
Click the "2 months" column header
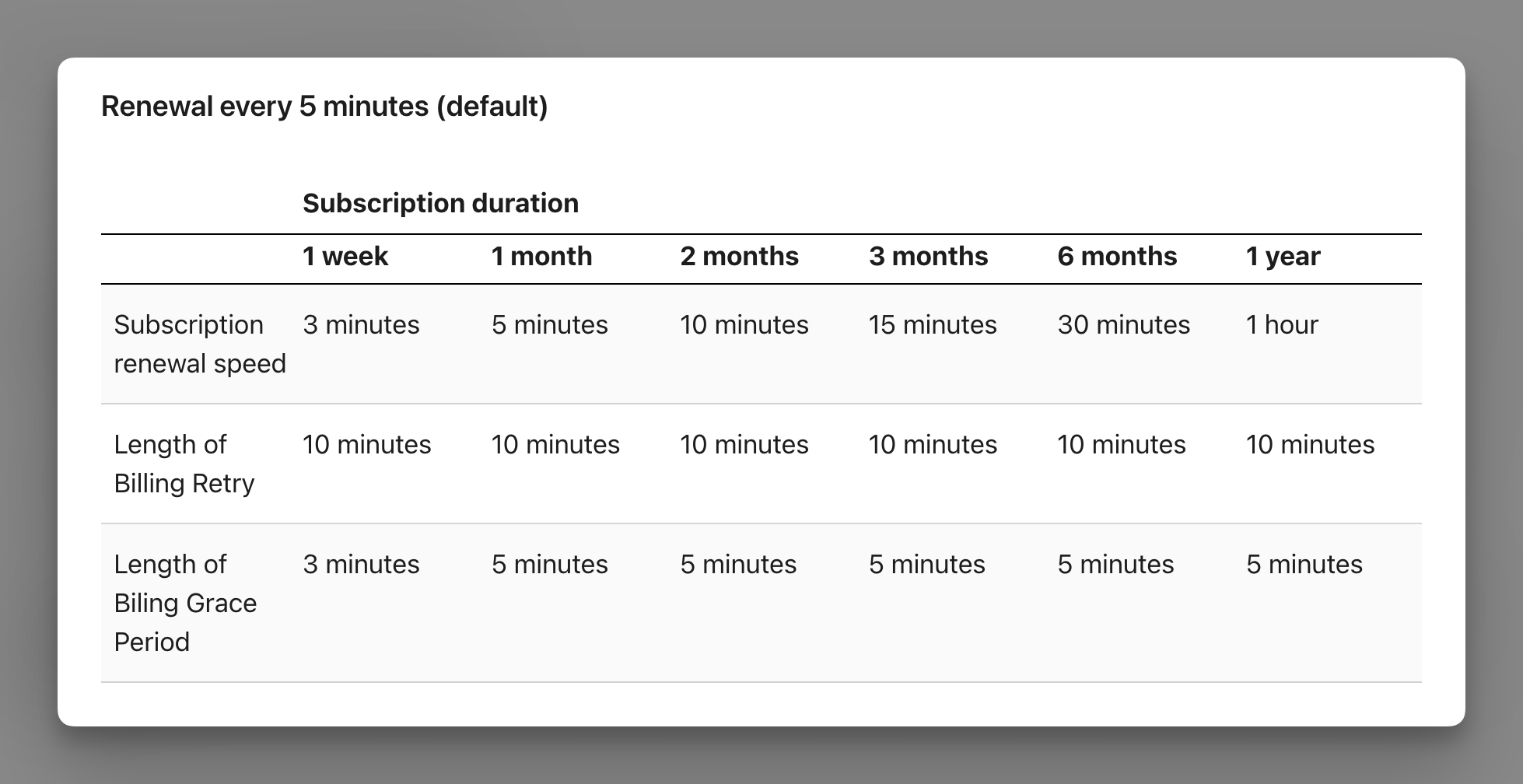pos(739,257)
